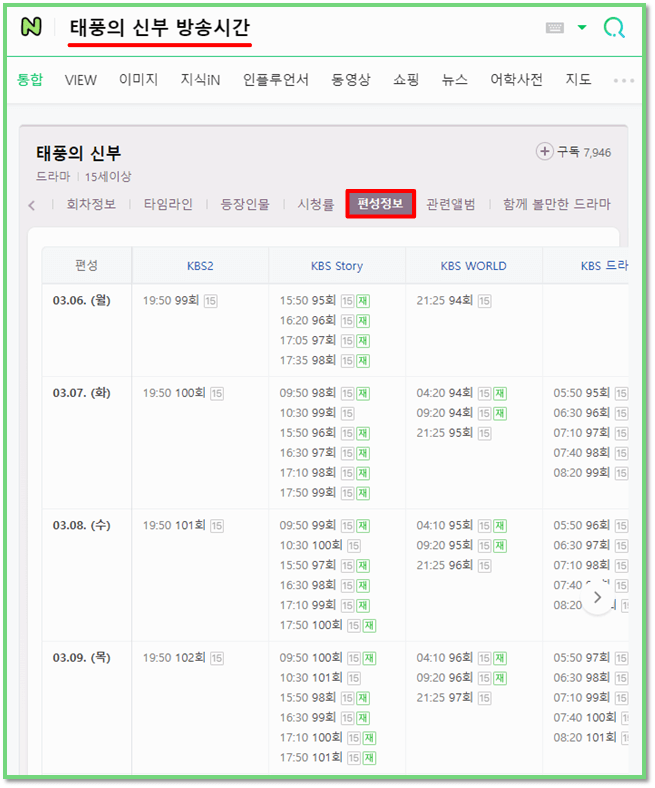The height and width of the screenshot is (788, 655).
Task: Click the Naver N logo
Action: click(31, 27)
